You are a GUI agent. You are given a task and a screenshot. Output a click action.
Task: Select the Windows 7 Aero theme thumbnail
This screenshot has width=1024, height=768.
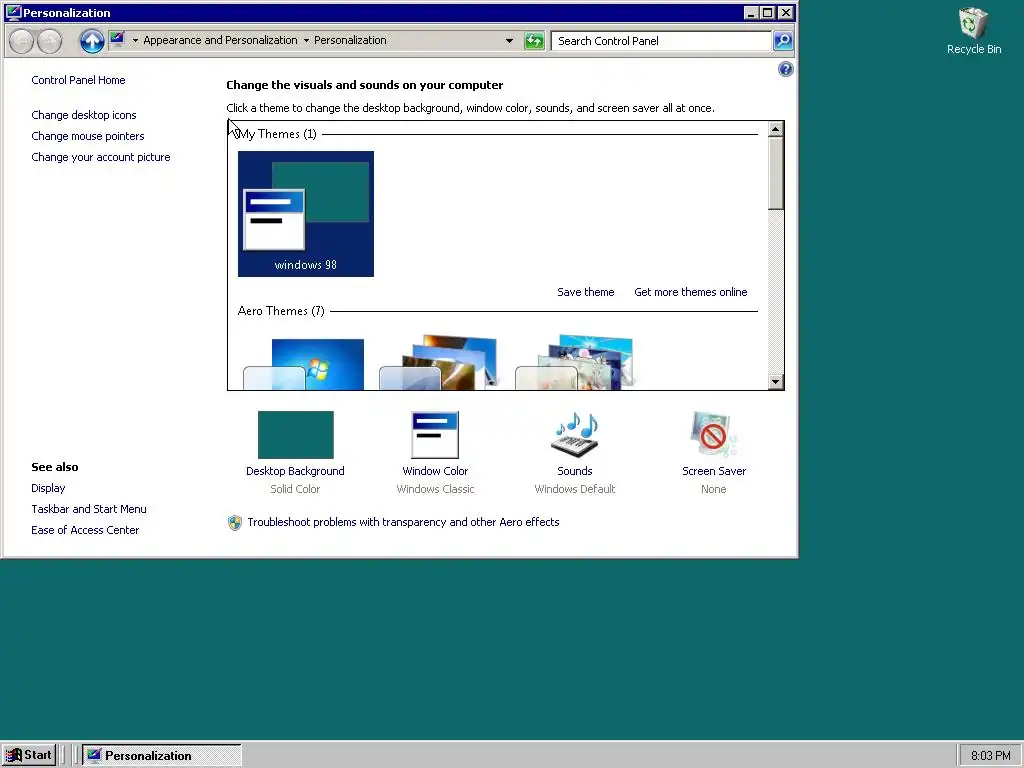click(x=304, y=364)
